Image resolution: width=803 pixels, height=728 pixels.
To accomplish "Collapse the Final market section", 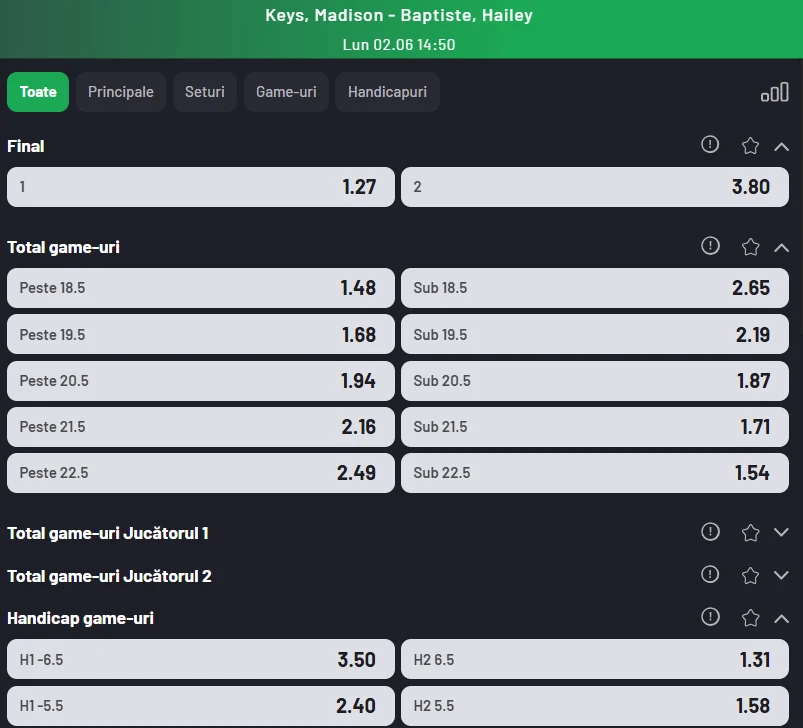I will pos(781,147).
